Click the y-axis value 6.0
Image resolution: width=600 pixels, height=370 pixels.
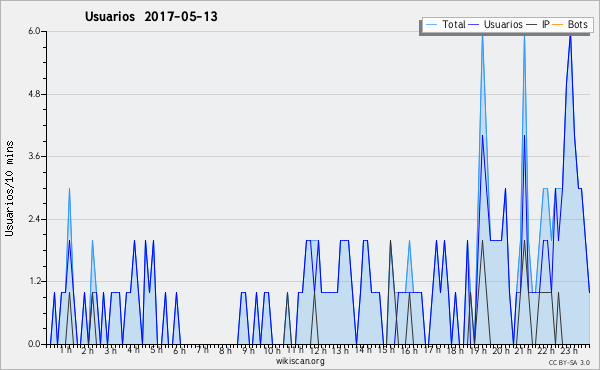[x=34, y=31]
